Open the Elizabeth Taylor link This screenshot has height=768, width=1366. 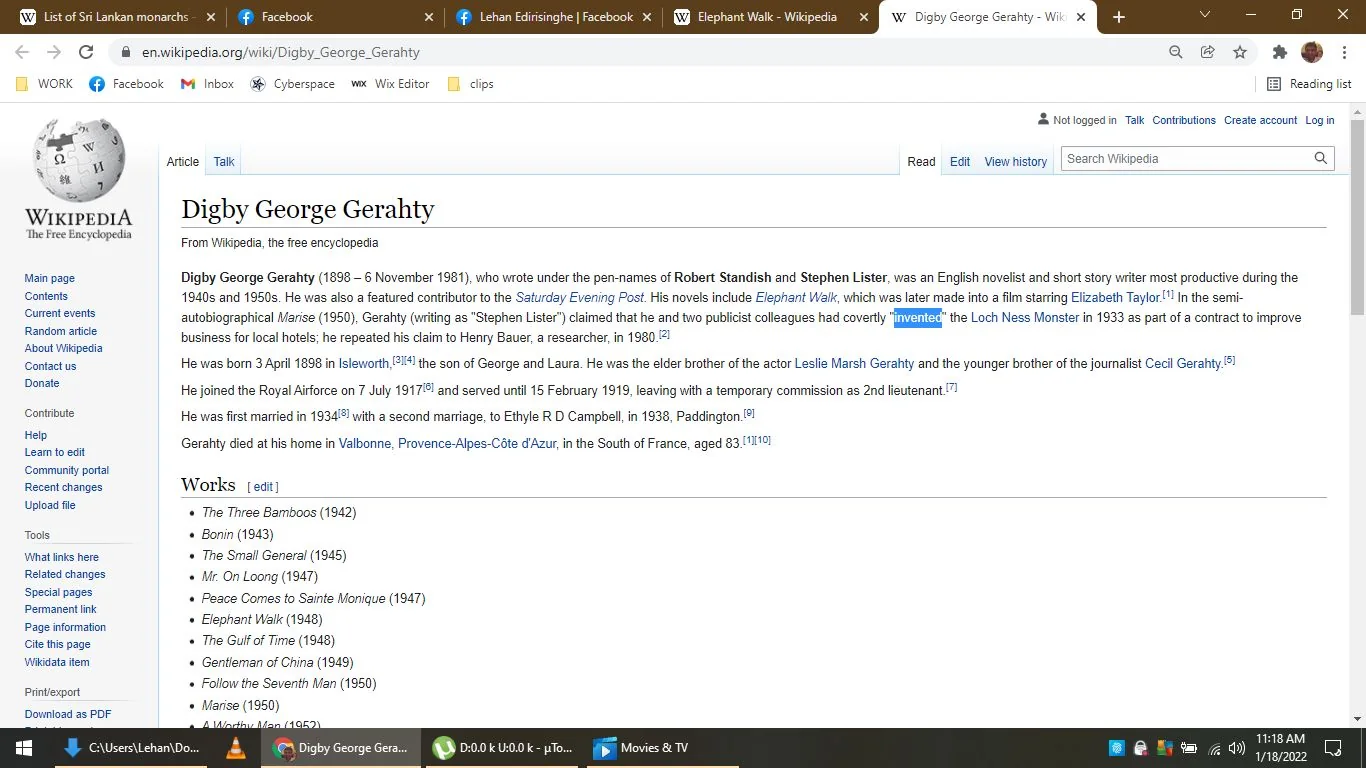pyautogui.click(x=1115, y=297)
